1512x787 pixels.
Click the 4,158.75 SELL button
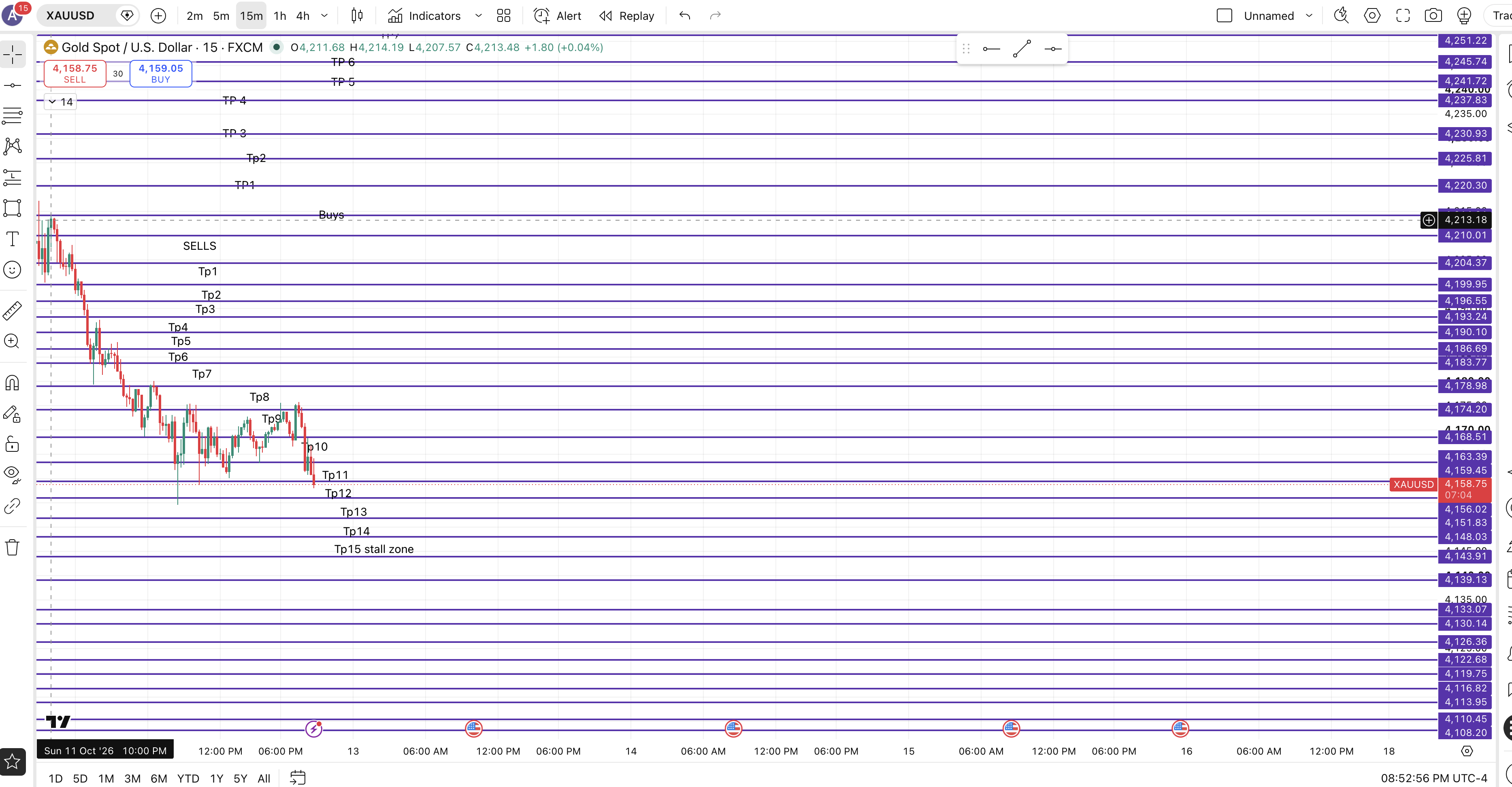tap(75, 73)
